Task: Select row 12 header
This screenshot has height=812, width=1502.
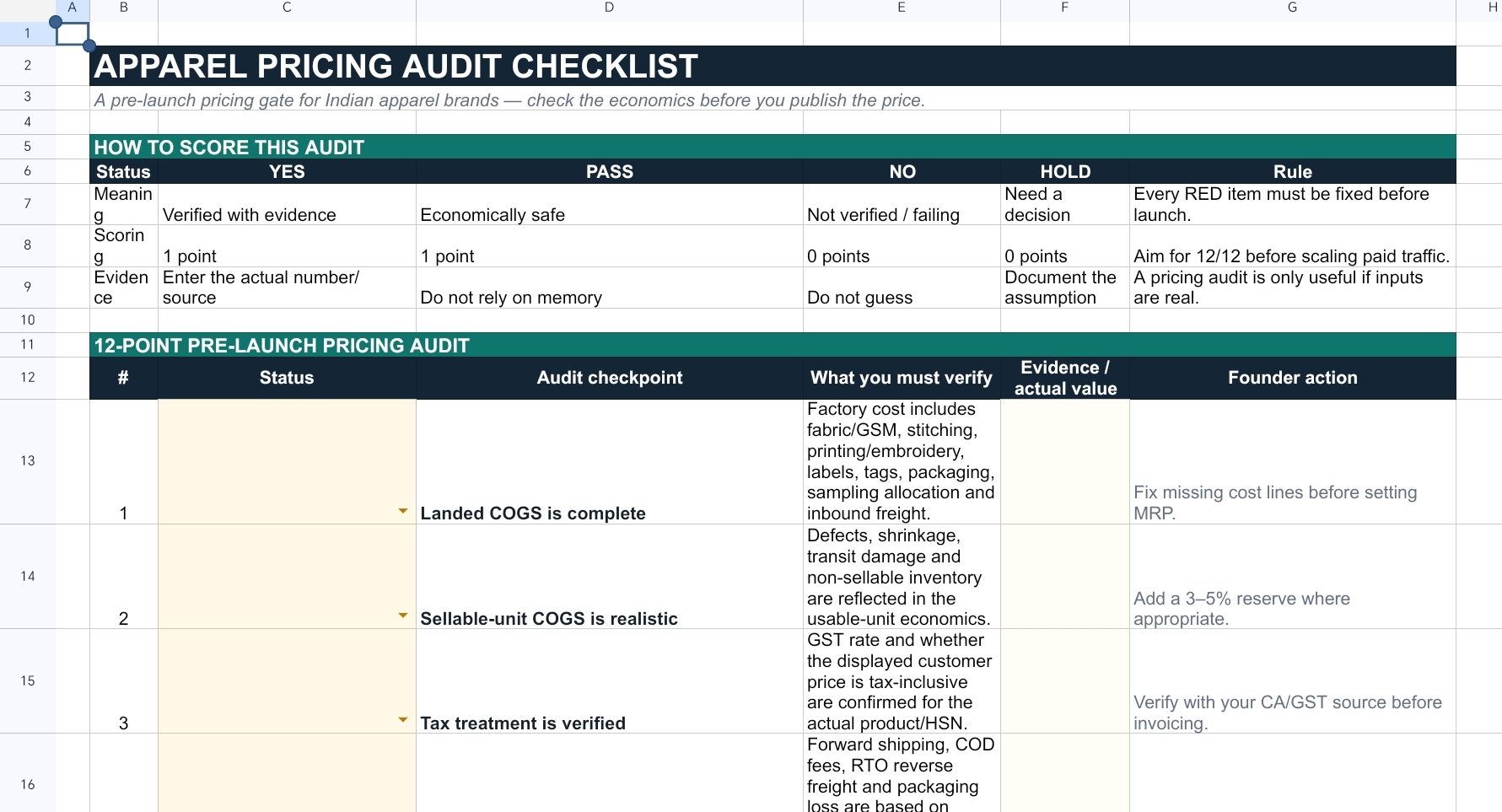Action: coord(28,377)
